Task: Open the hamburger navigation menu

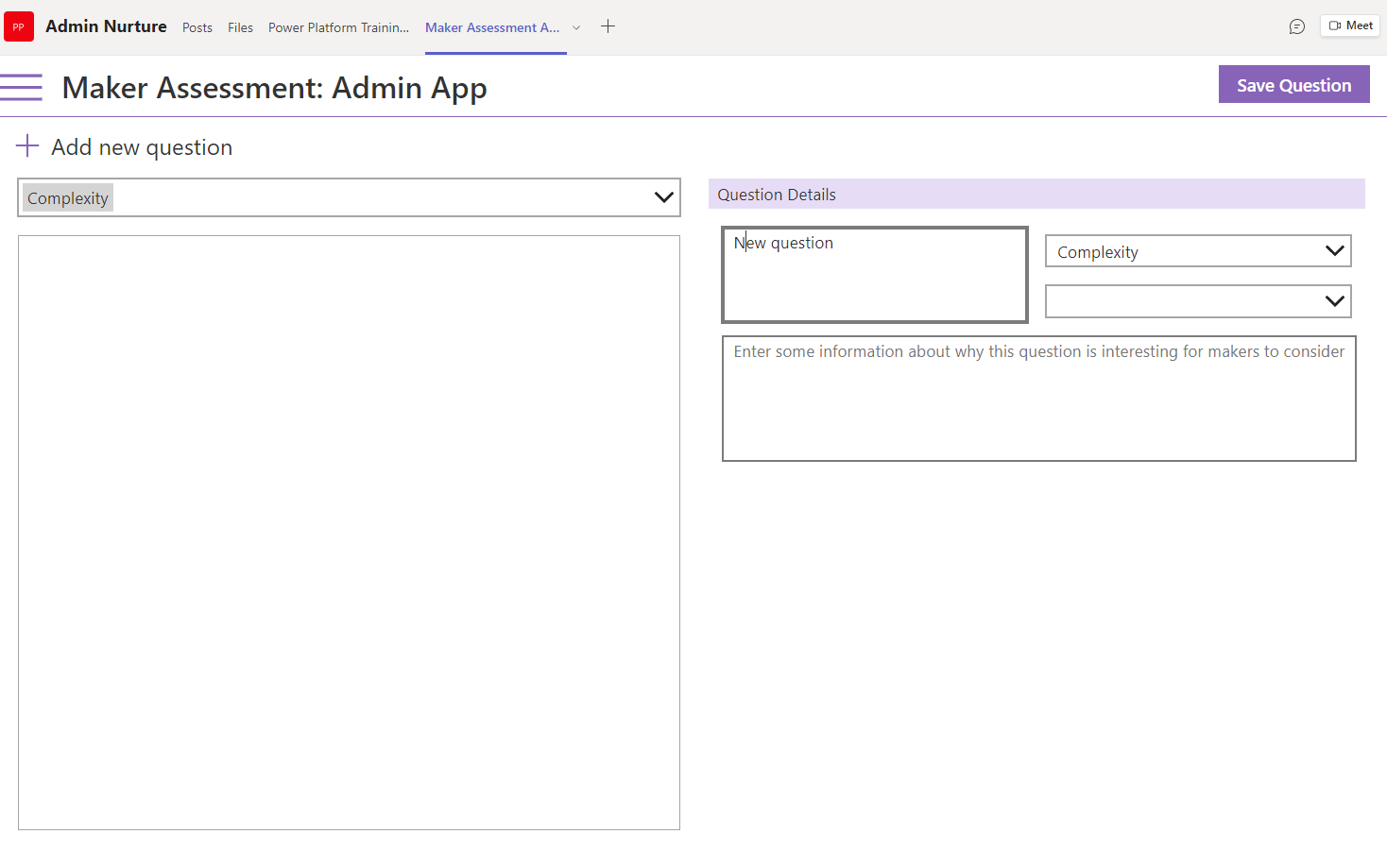Action: click(x=22, y=87)
